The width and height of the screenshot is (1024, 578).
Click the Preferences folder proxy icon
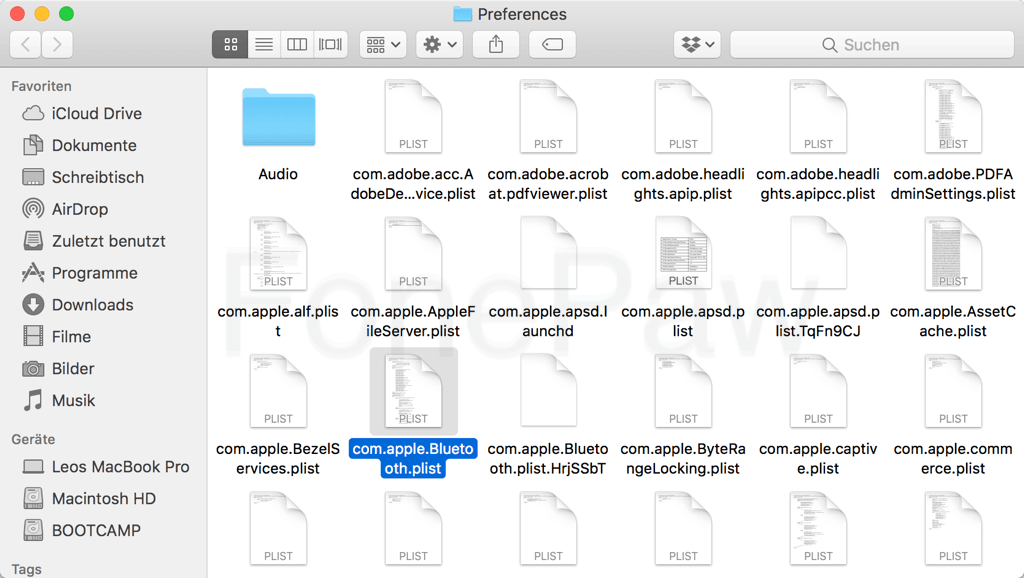click(x=462, y=14)
